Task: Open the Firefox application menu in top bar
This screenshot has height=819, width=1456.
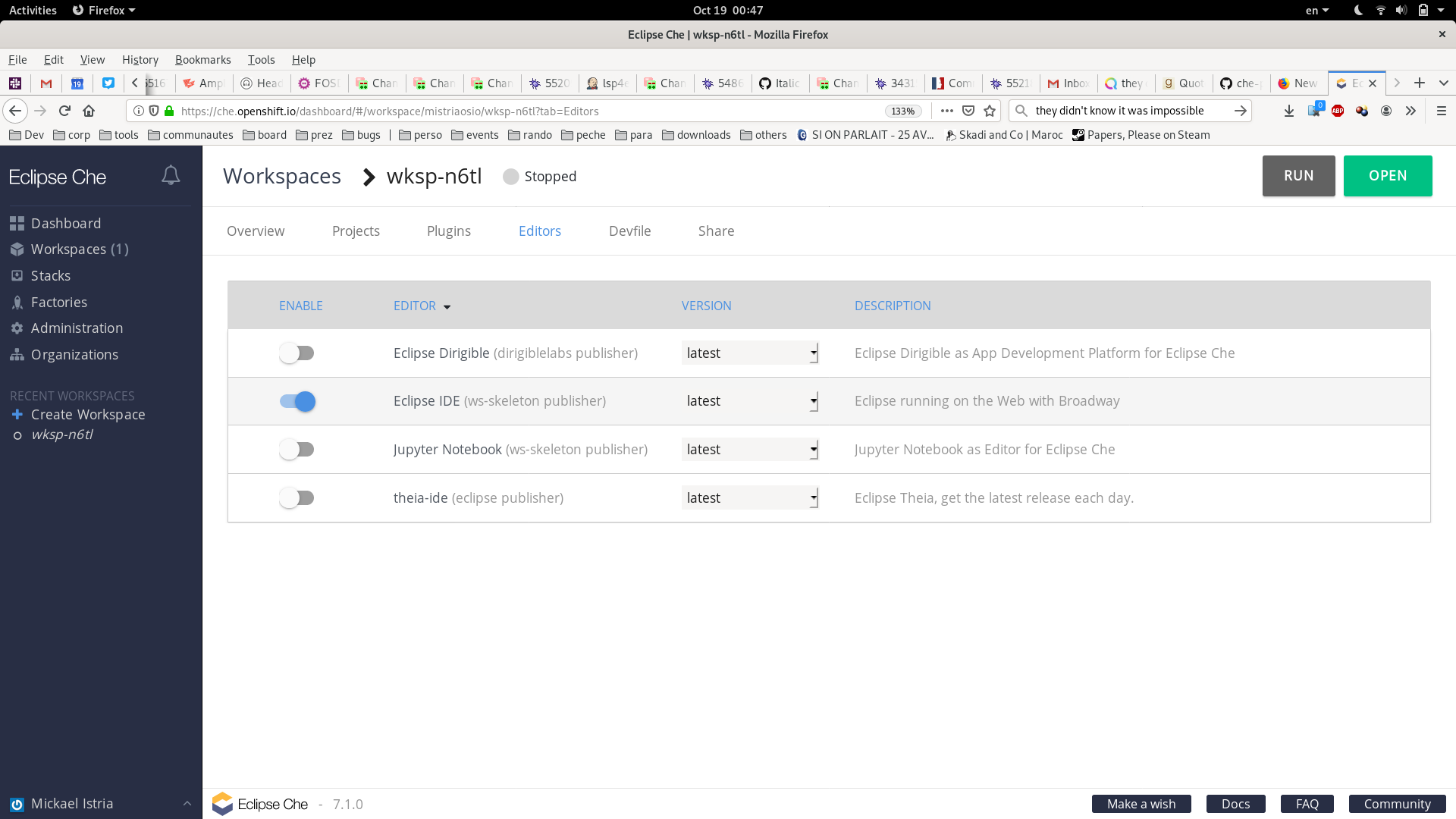Action: point(103,10)
